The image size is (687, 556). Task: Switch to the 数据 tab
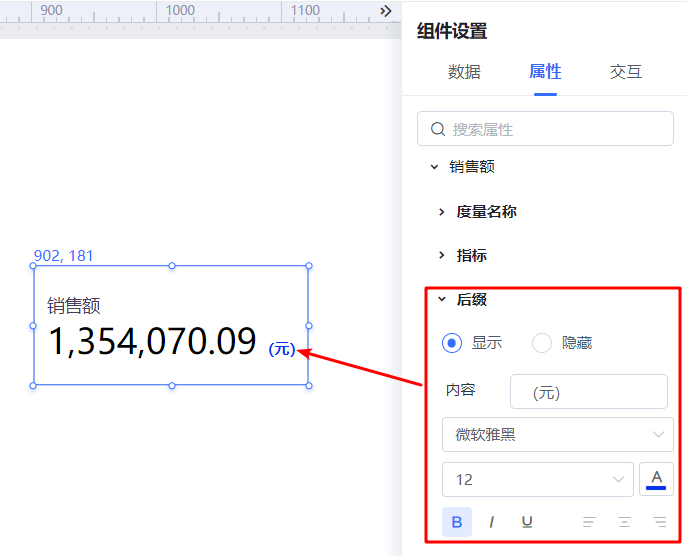464,71
